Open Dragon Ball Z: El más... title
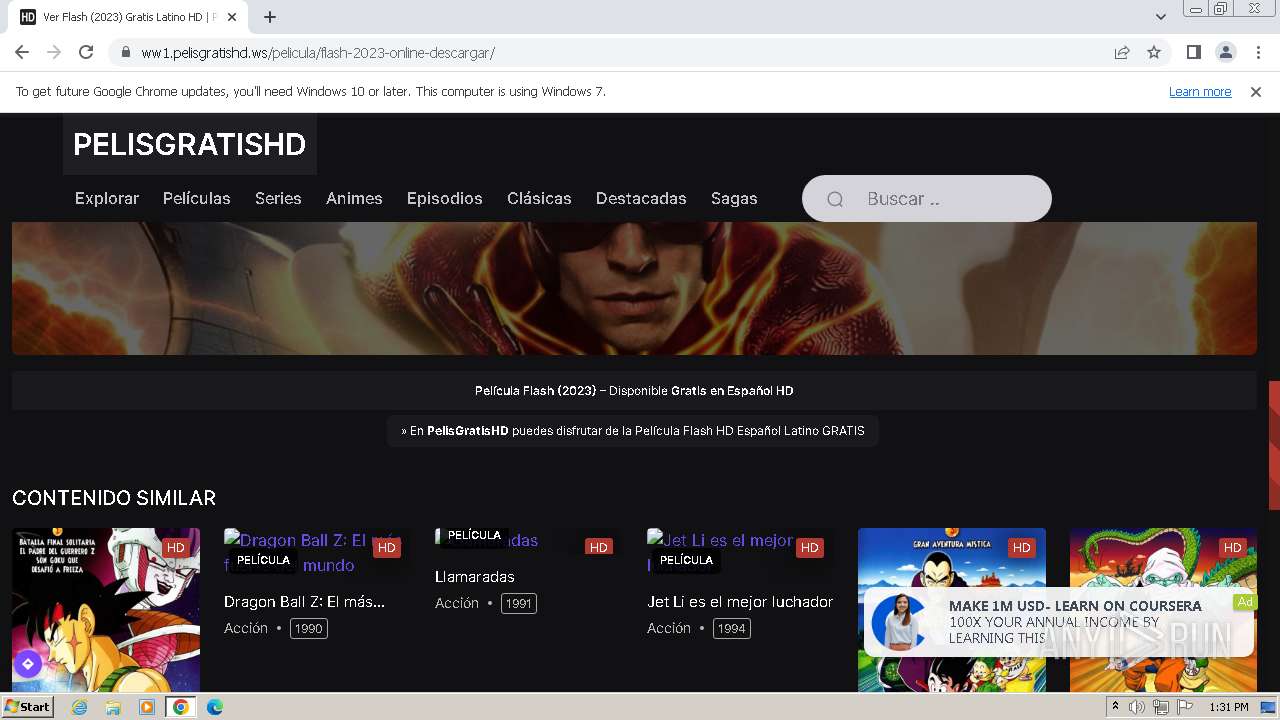The image size is (1280, 720). 304,602
